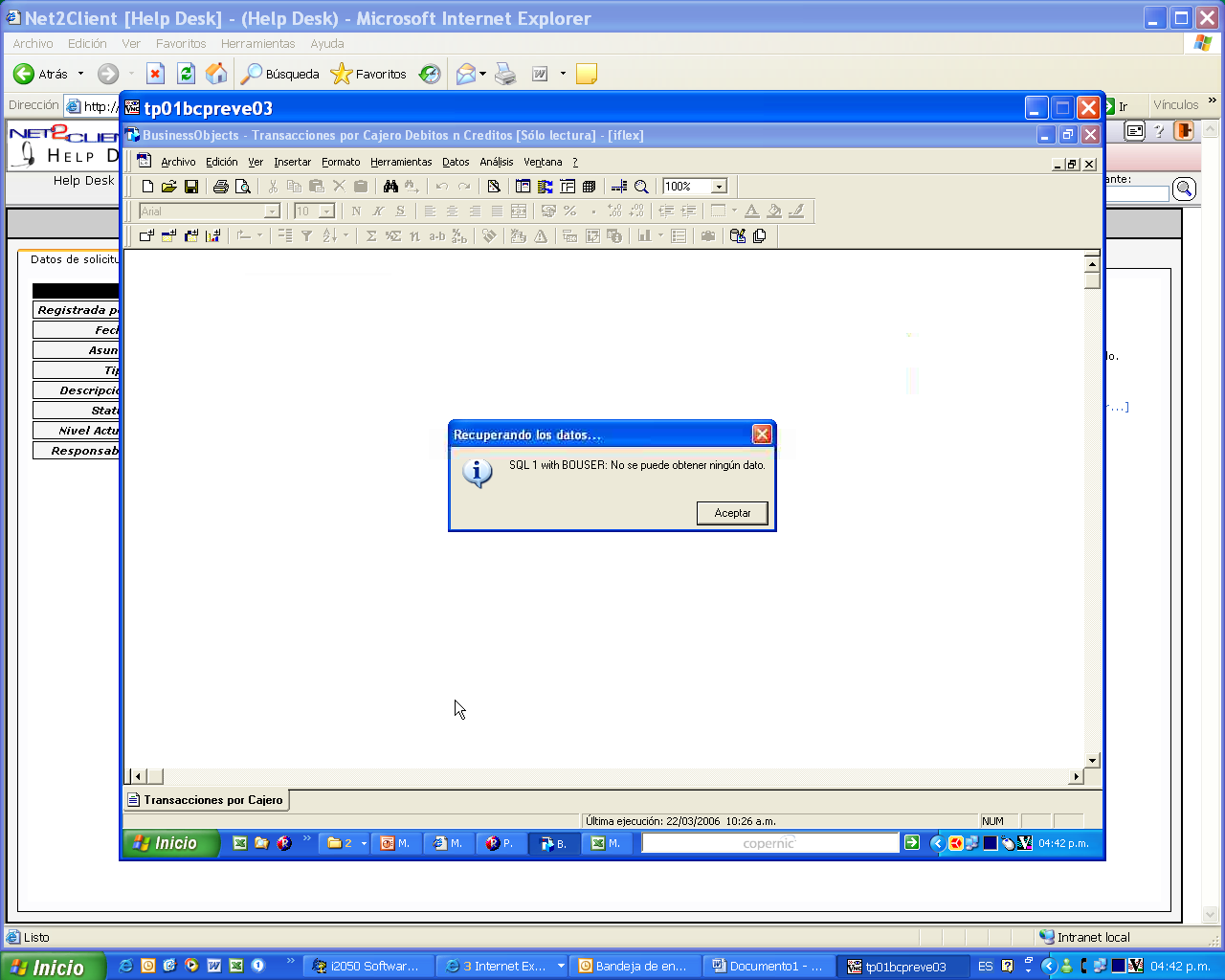Expand the borders dropdown arrow
Screen dimensions: 1225x980
click(x=734, y=212)
